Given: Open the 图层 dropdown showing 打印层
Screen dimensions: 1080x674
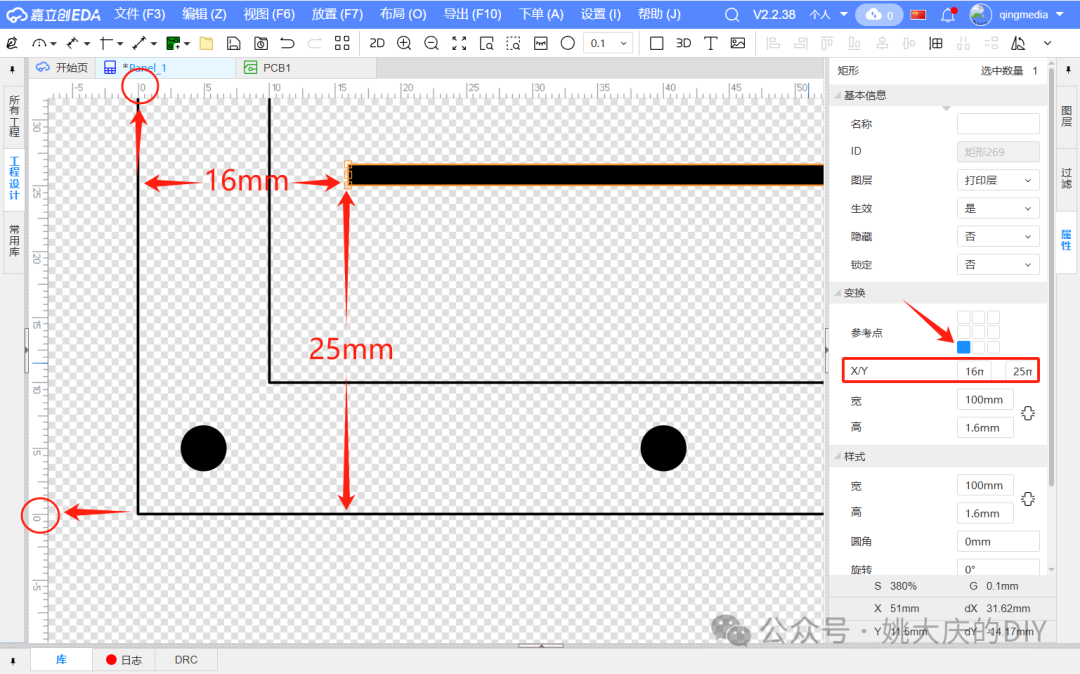Looking at the screenshot, I should (x=998, y=180).
